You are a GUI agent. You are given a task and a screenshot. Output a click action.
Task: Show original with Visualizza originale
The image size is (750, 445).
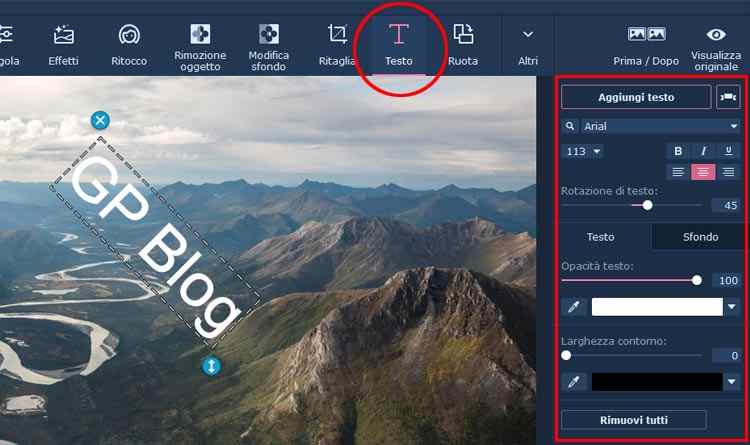(x=716, y=48)
